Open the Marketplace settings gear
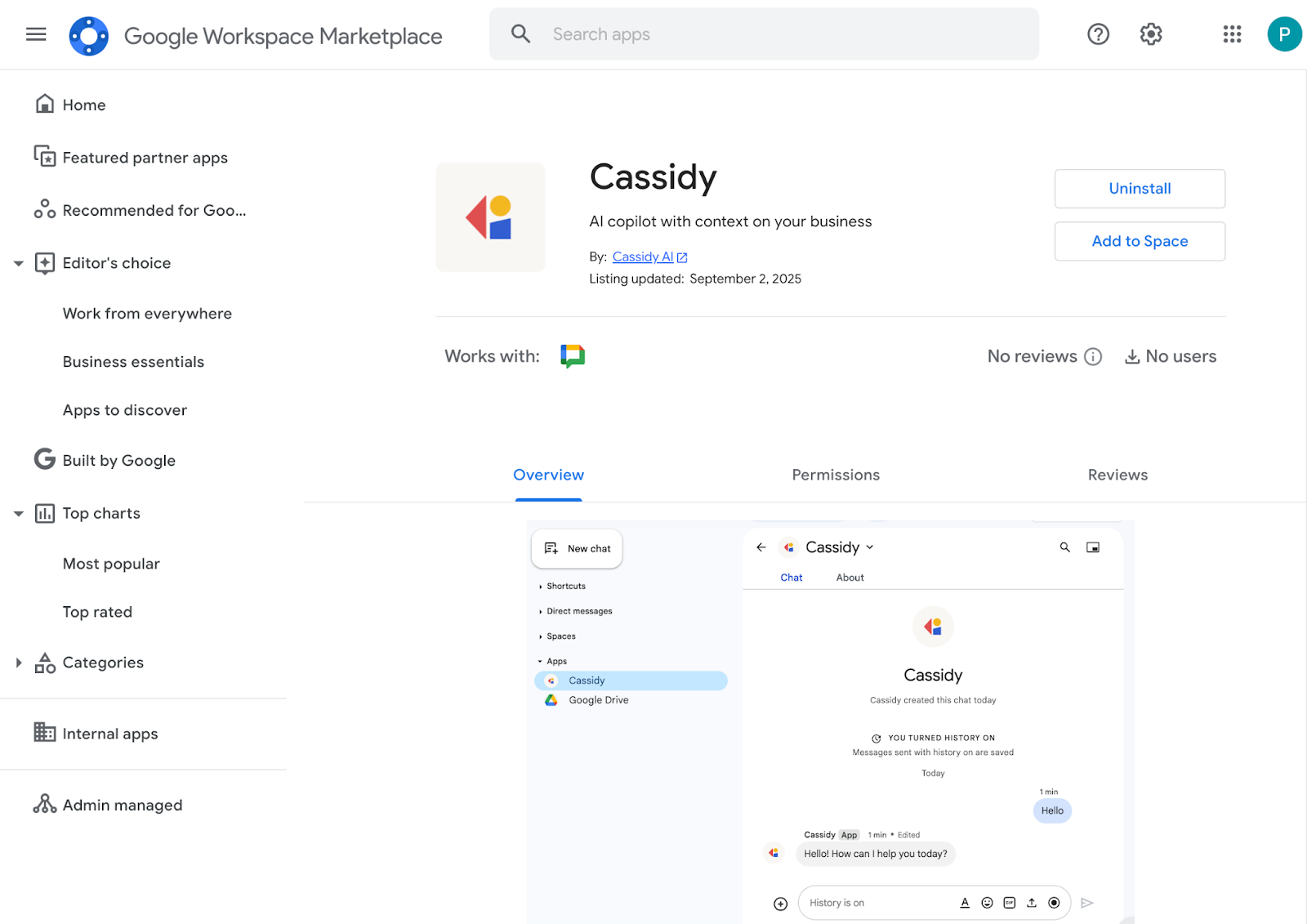 (1150, 33)
